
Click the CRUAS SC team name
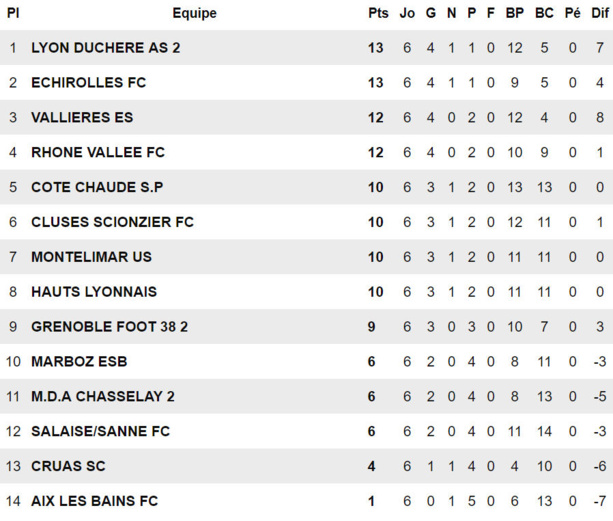click(x=68, y=466)
